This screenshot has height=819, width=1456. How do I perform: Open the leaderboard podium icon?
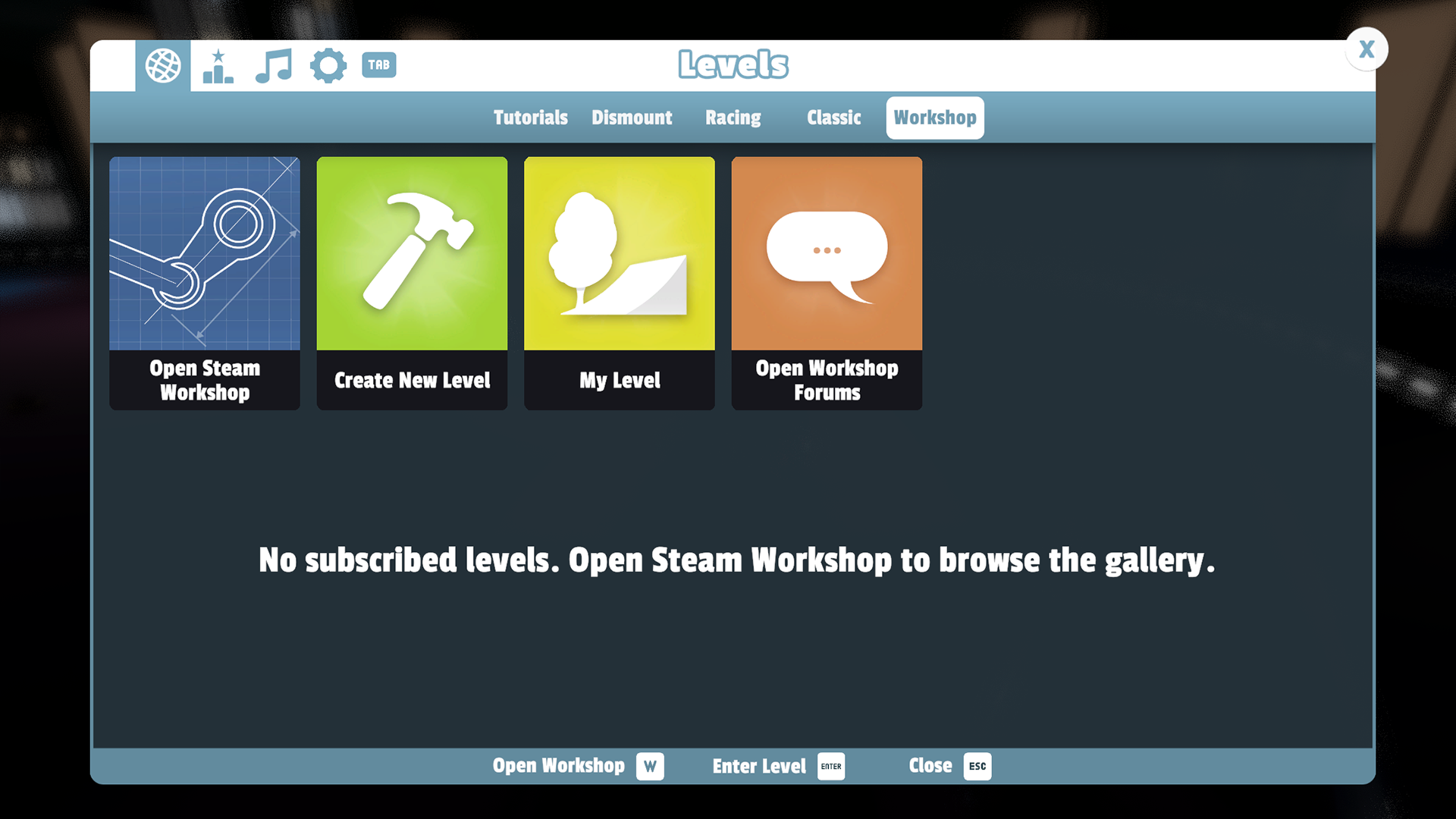pos(218,66)
